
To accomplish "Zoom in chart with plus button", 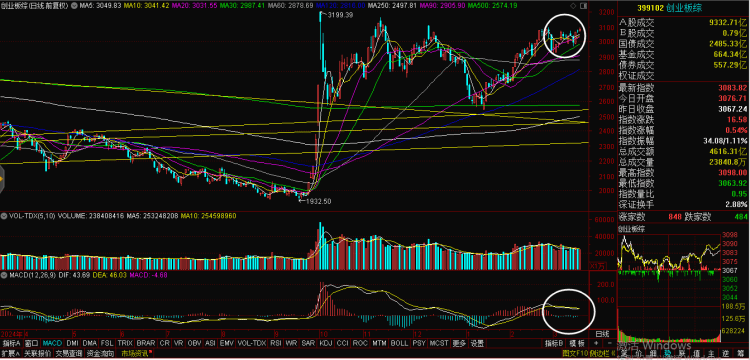I will [596, 343].
